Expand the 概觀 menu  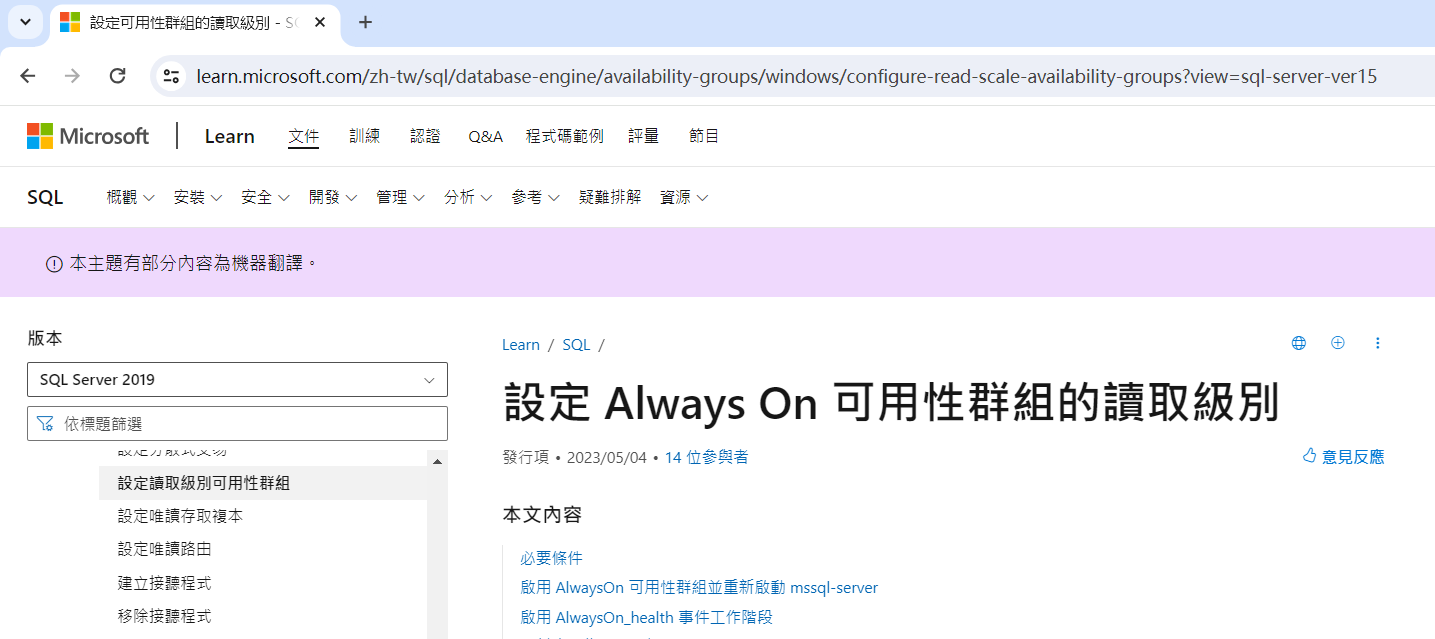130,198
